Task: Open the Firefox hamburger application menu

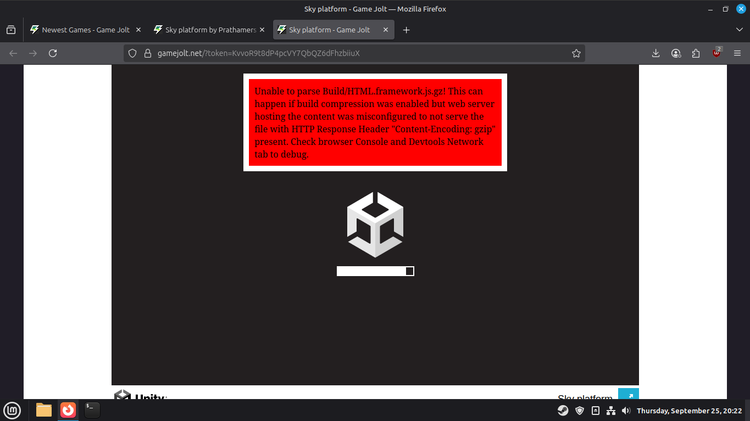Action: click(x=737, y=53)
